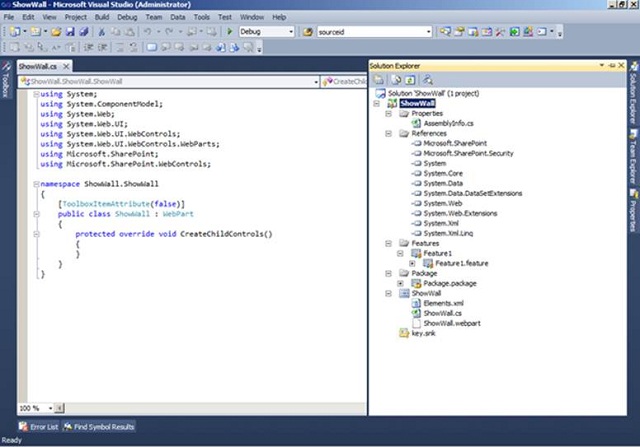Image resolution: width=640 pixels, height=447 pixels.
Task: Open the Debug menu
Action: (127, 17)
